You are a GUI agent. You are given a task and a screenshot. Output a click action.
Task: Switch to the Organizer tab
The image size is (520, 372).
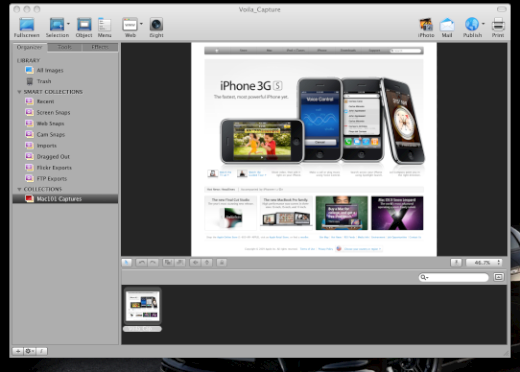(x=30, y=47)
